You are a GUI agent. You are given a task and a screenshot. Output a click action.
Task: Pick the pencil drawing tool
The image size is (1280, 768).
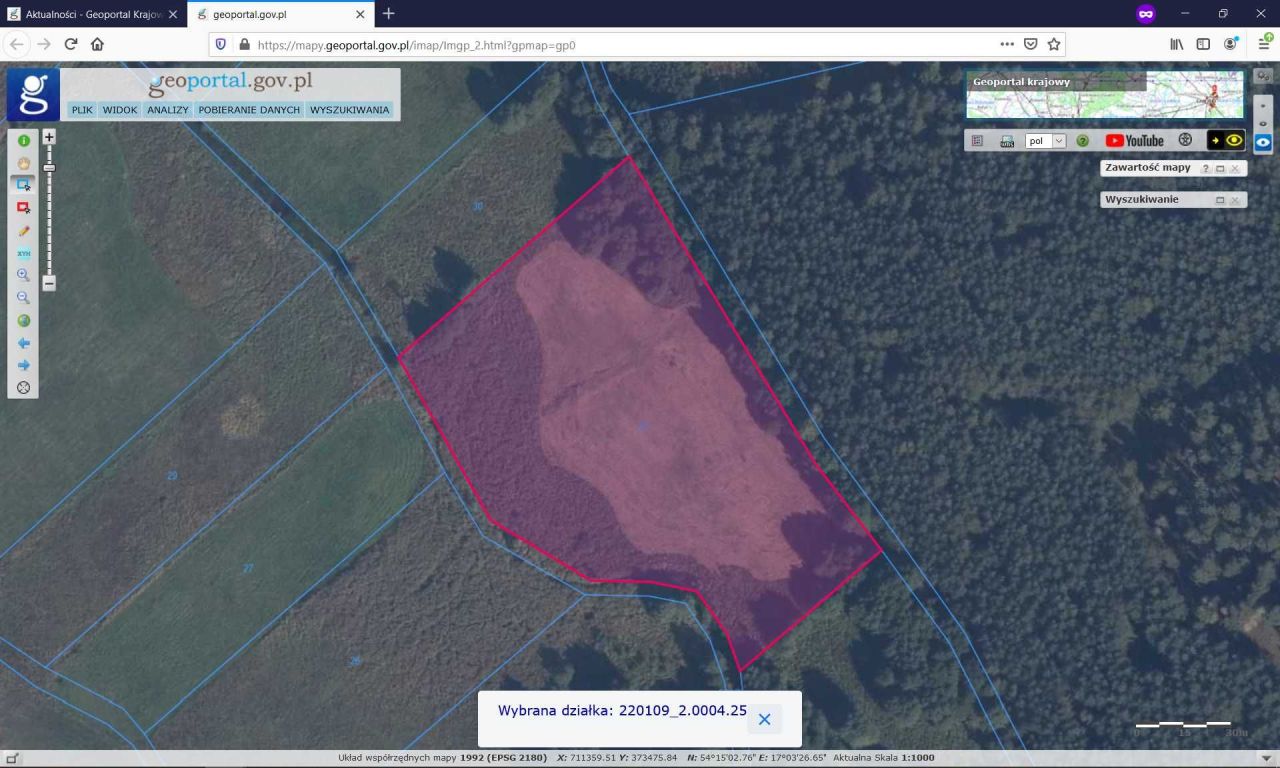click(24, 231)
